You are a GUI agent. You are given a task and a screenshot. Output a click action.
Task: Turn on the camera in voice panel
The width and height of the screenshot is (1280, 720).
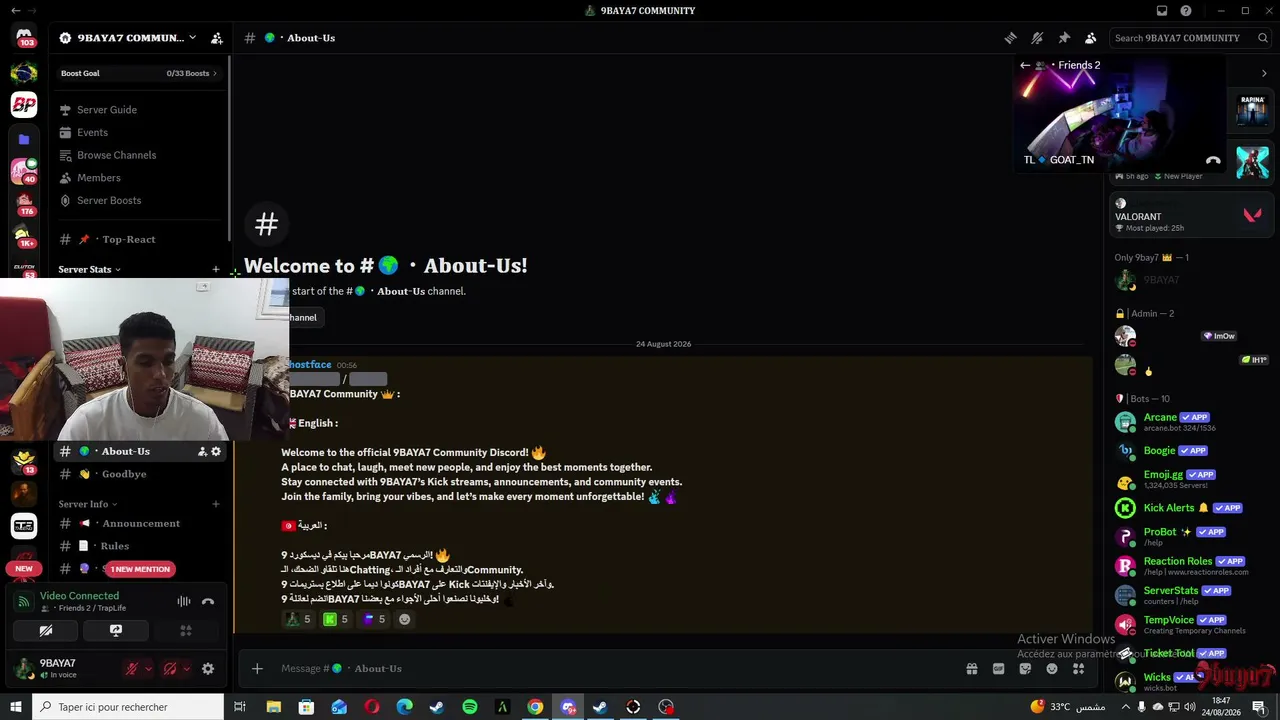(x=45, y=631)
